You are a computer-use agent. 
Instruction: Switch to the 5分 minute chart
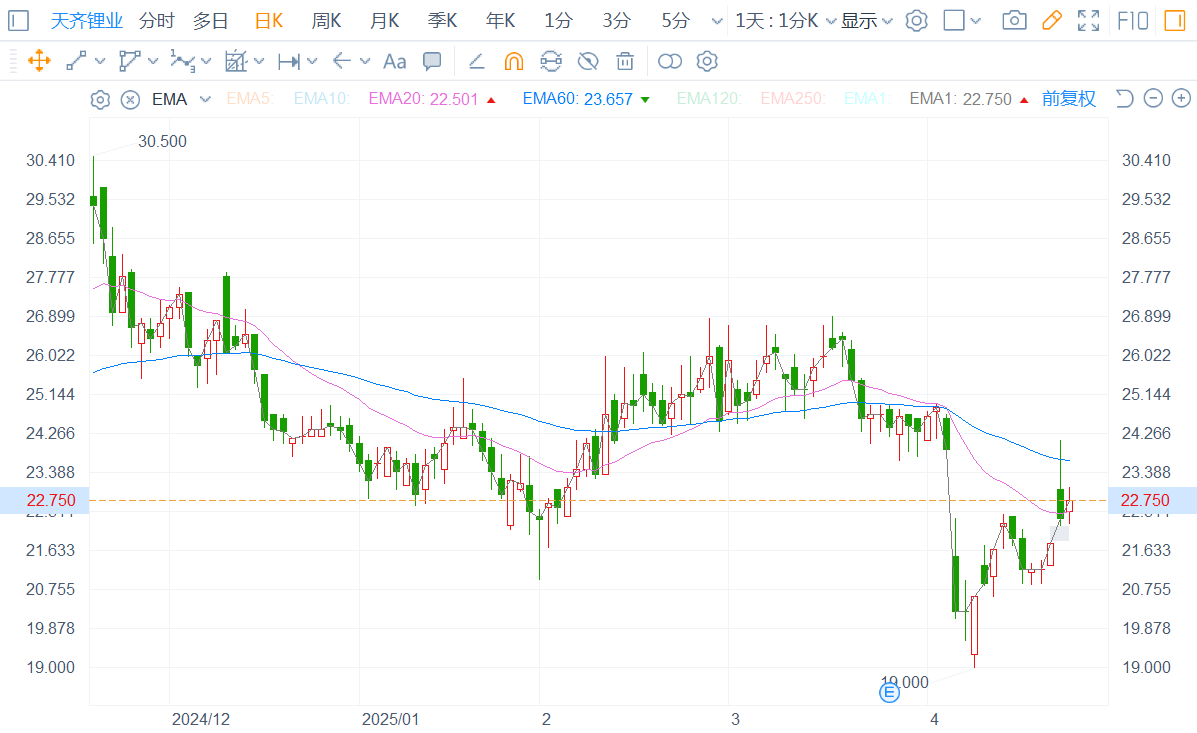[x=675, y=21]
